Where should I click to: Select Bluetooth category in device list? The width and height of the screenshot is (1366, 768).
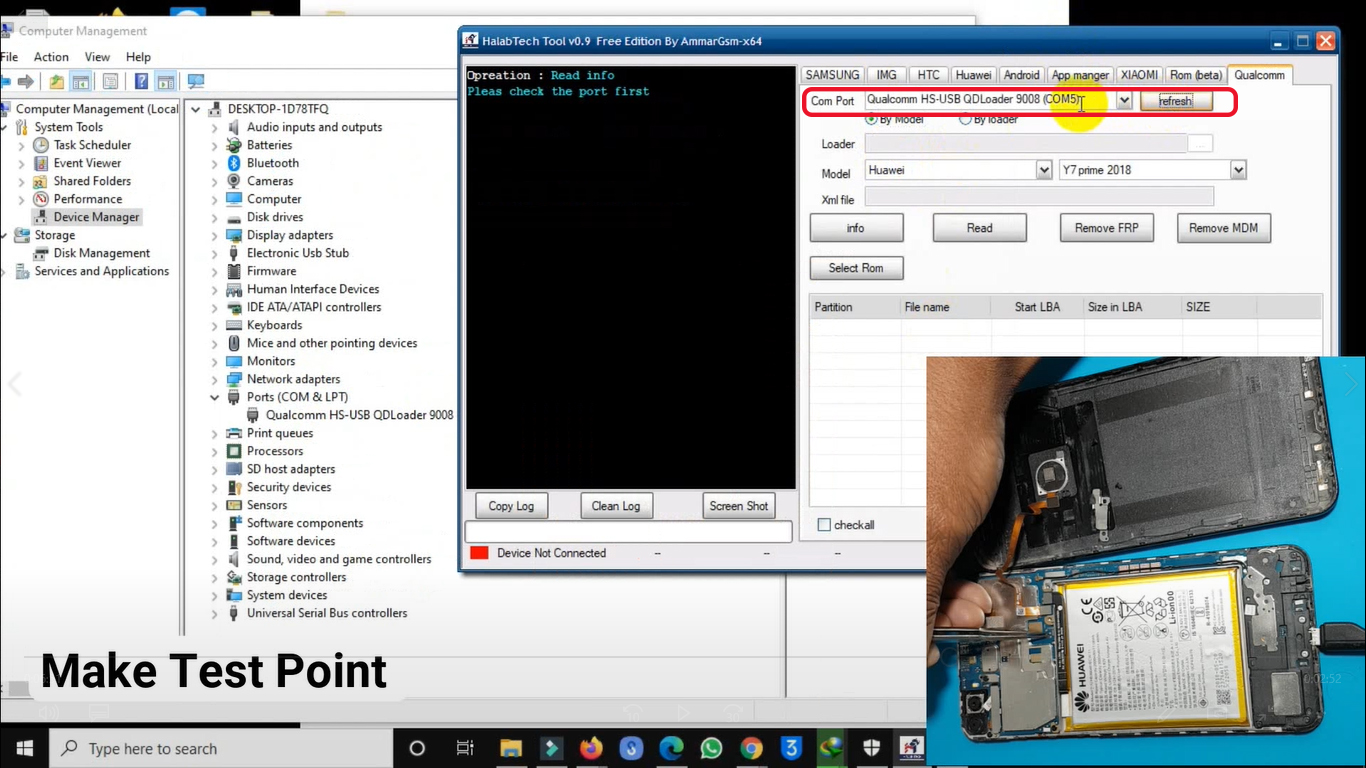point(273,163)
